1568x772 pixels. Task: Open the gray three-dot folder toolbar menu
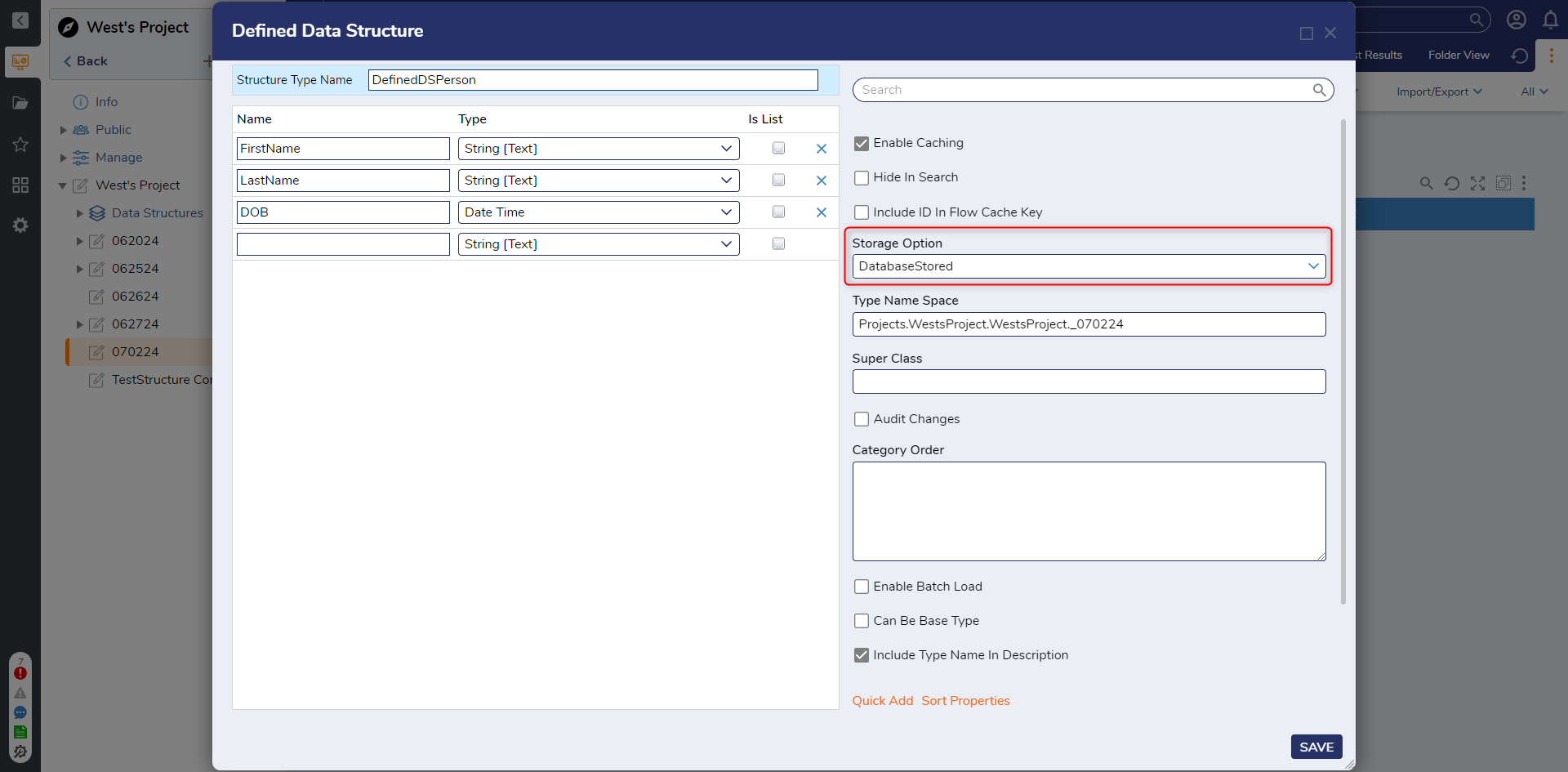[1524, 183]
